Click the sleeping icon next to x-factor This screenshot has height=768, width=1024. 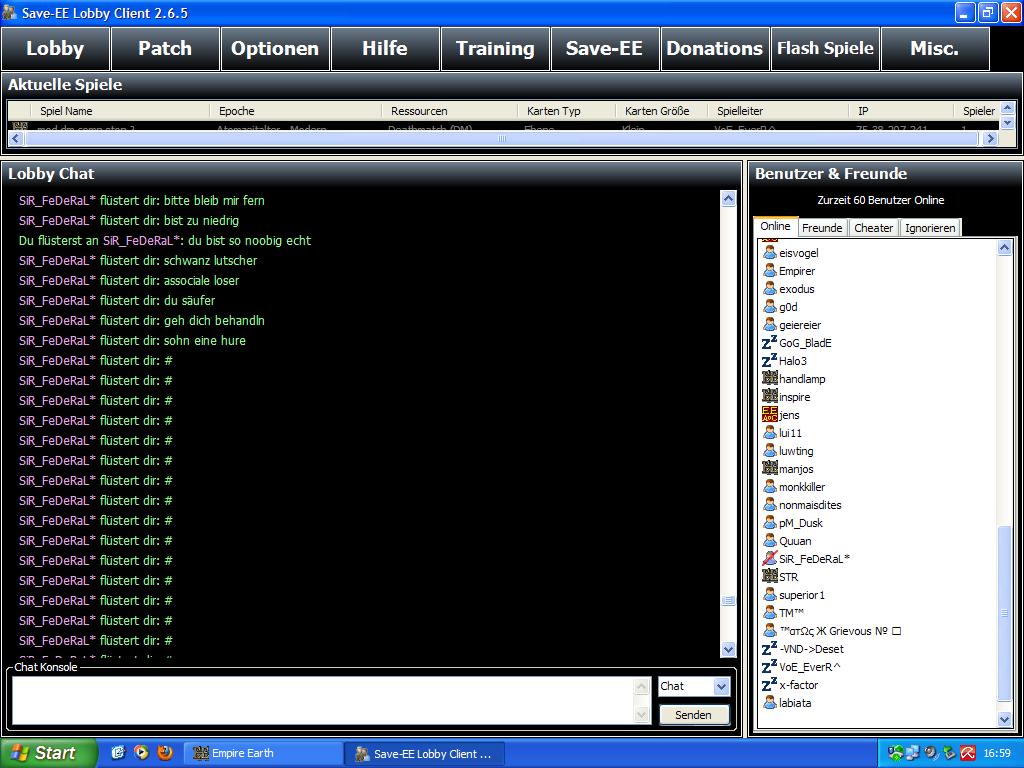[x=769, y=685]
